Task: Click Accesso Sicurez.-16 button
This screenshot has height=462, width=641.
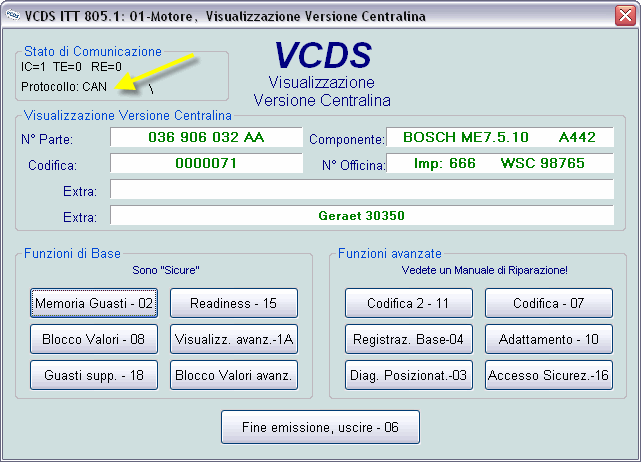Action: coord(549,375)
